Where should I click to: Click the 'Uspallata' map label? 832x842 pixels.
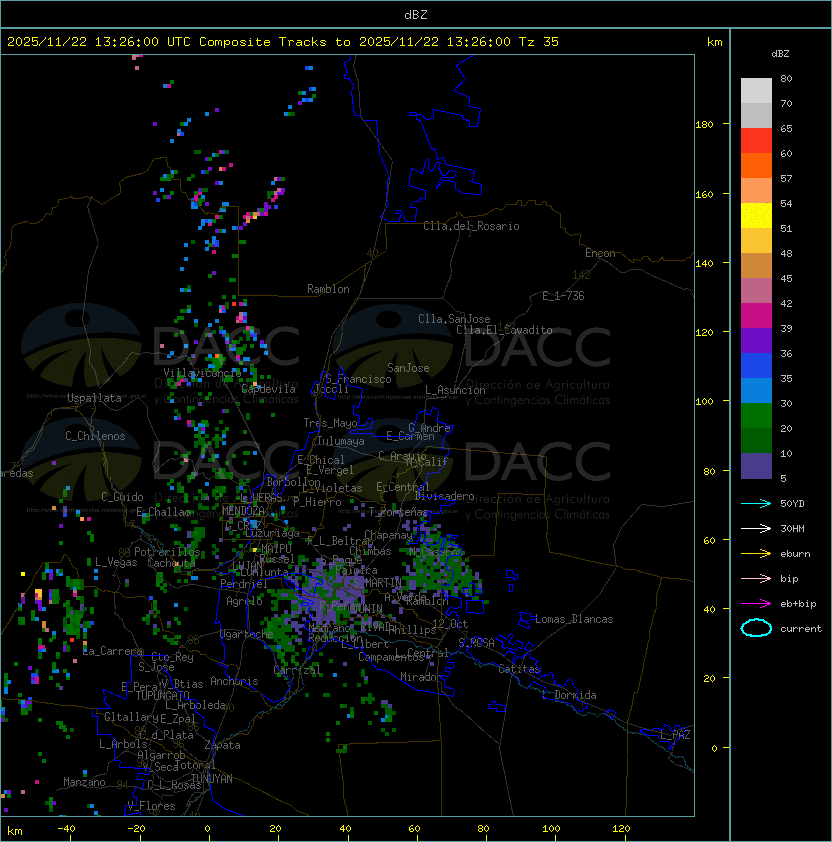pos(94,398)
